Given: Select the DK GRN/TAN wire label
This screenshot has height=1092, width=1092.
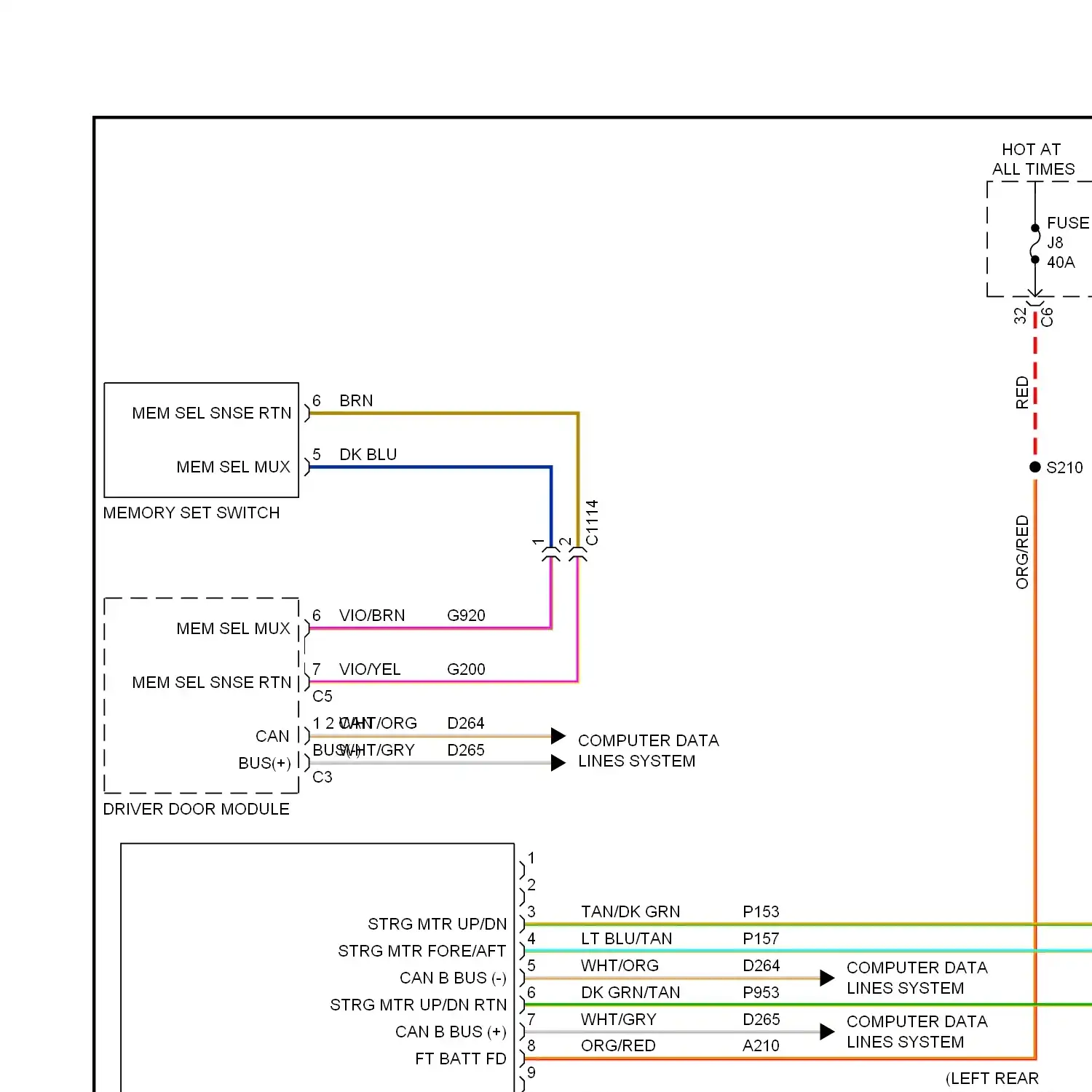Looking at the screenshot, I should [630, 992].
